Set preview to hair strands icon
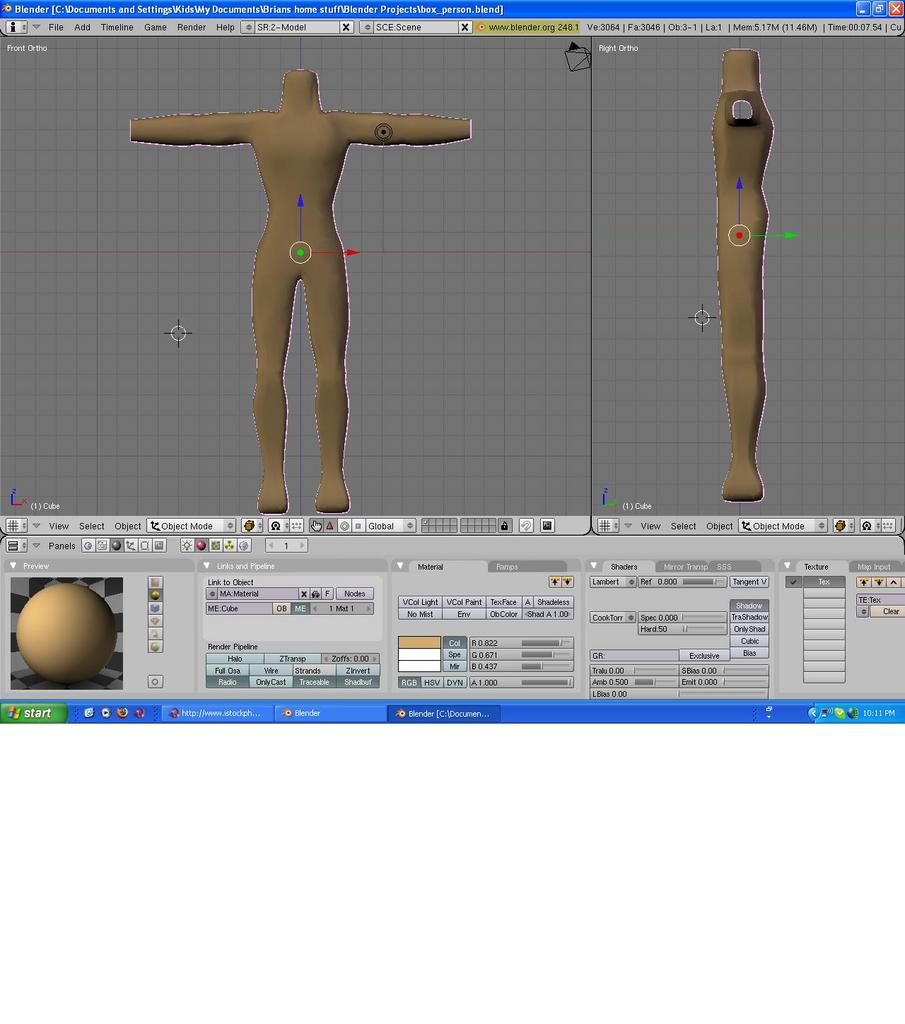Viewport: 905px width, 1024px height. click(x=155, y=634)
